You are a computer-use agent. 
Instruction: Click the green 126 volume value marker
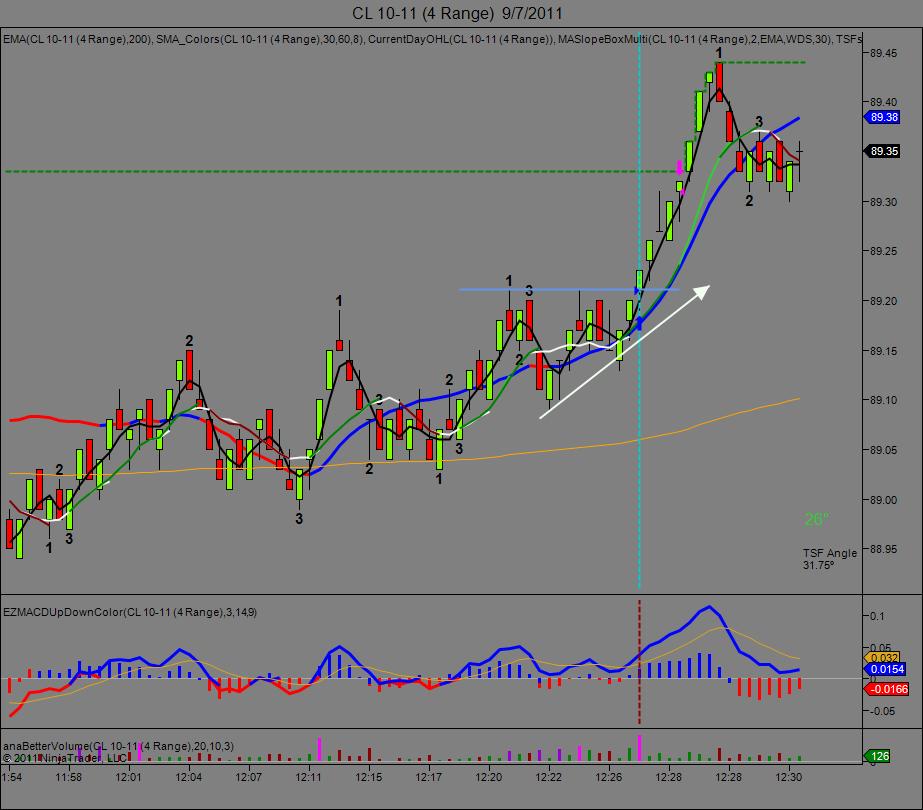pyautogui.click(x=877, y=756)
